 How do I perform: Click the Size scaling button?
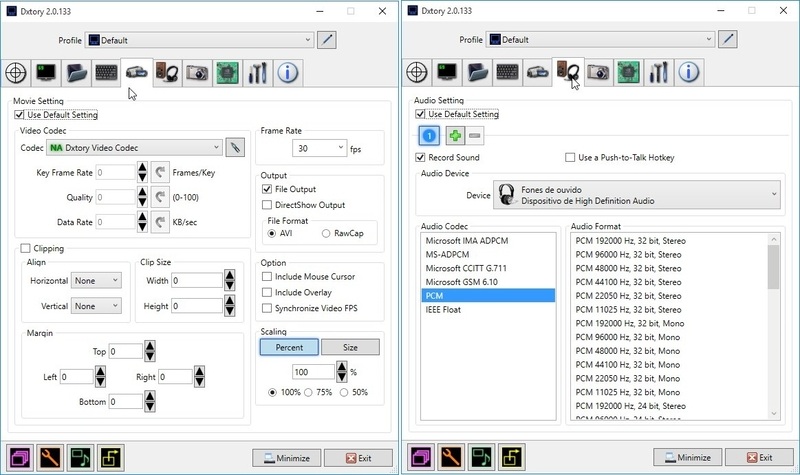350,347
